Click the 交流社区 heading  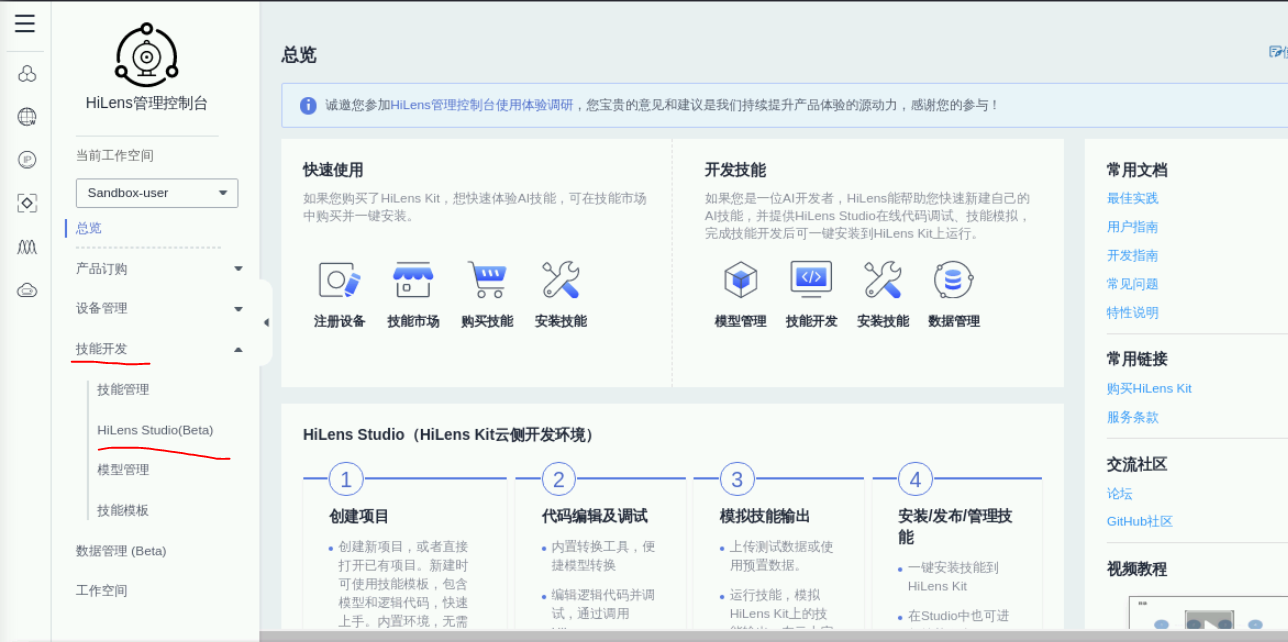[x=1137, y=465]
